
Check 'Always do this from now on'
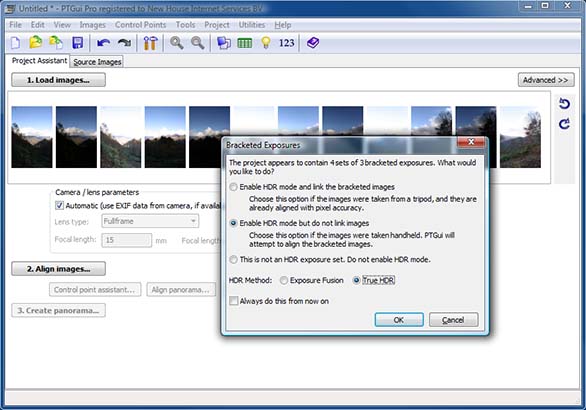click(234, 301)
